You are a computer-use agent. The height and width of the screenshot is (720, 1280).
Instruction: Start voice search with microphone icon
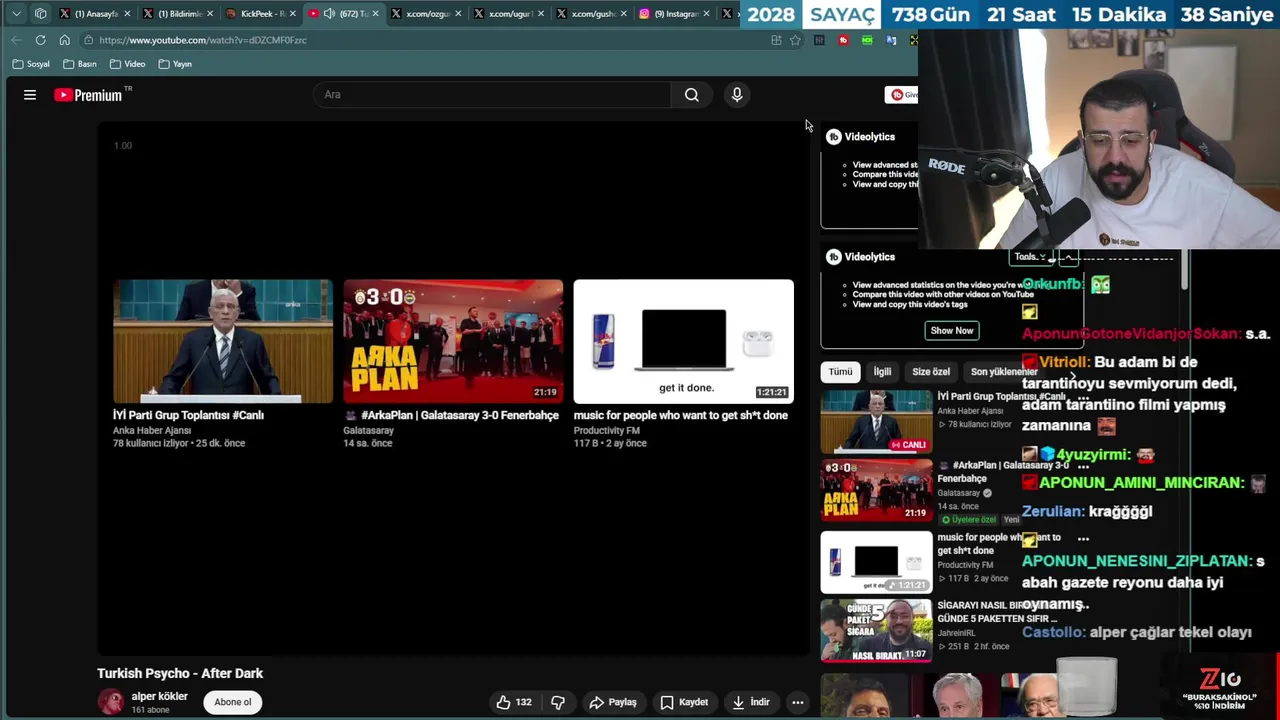click(737, 95)
